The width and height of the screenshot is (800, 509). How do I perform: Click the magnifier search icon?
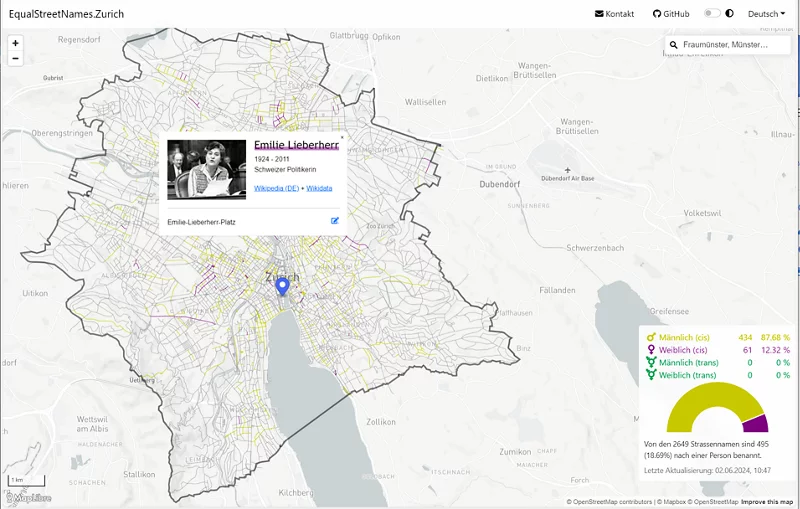tap(673, 45)
